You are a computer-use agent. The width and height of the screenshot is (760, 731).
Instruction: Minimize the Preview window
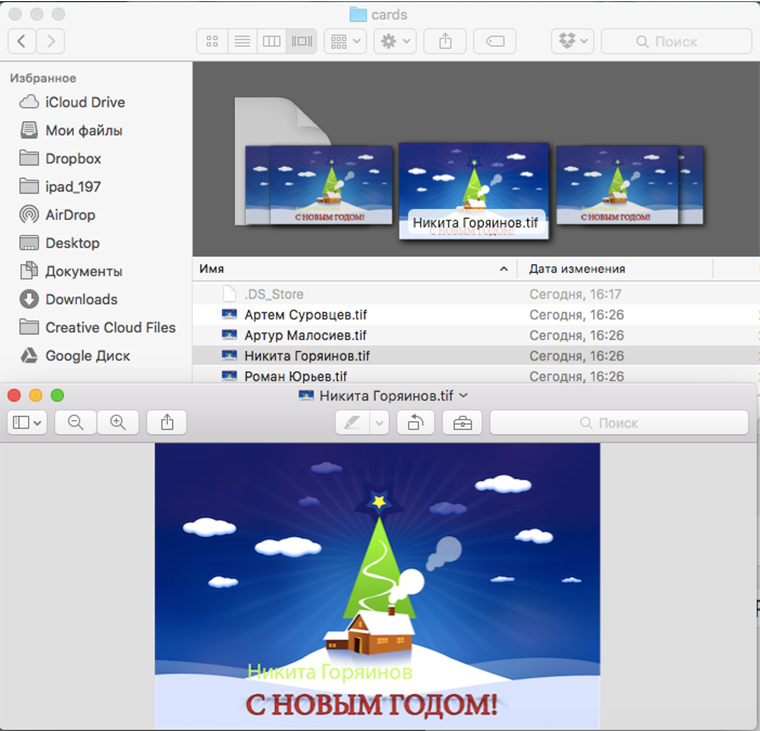click(36, 396)
